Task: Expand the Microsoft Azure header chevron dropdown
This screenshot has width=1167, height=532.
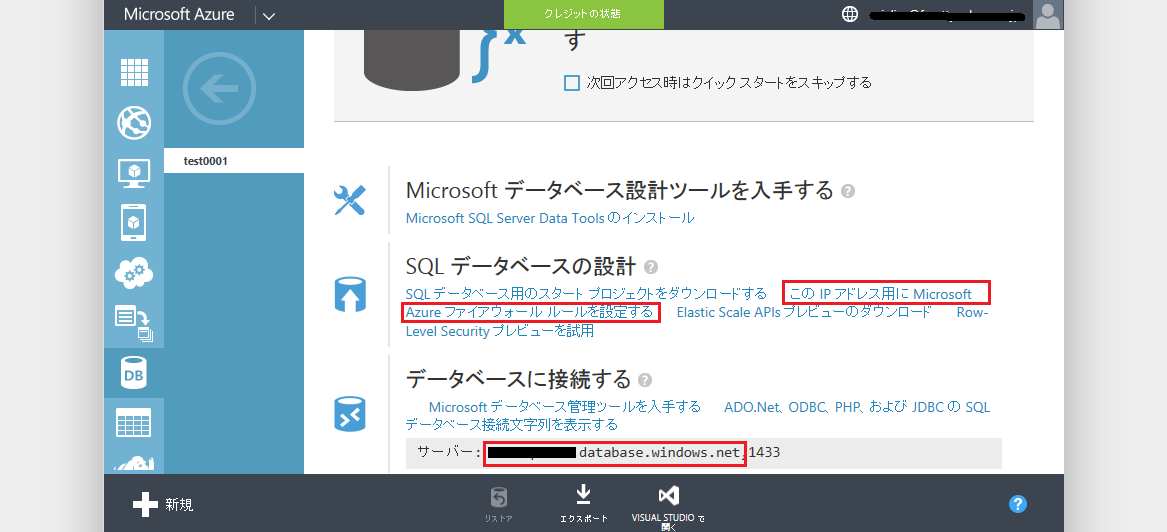Action: [x=269, y=16]
